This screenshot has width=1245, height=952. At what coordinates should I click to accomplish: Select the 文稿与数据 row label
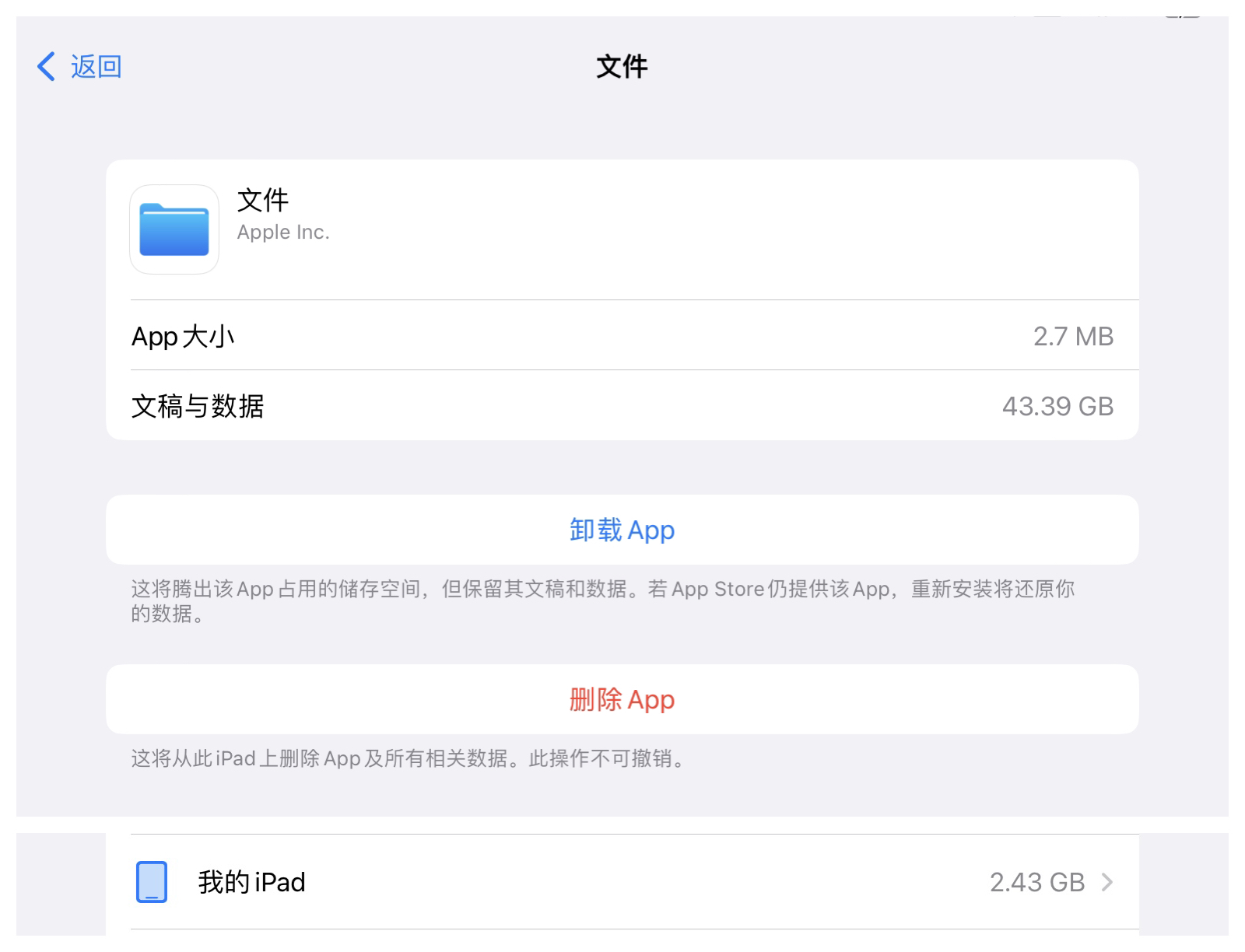coord(198,406)
